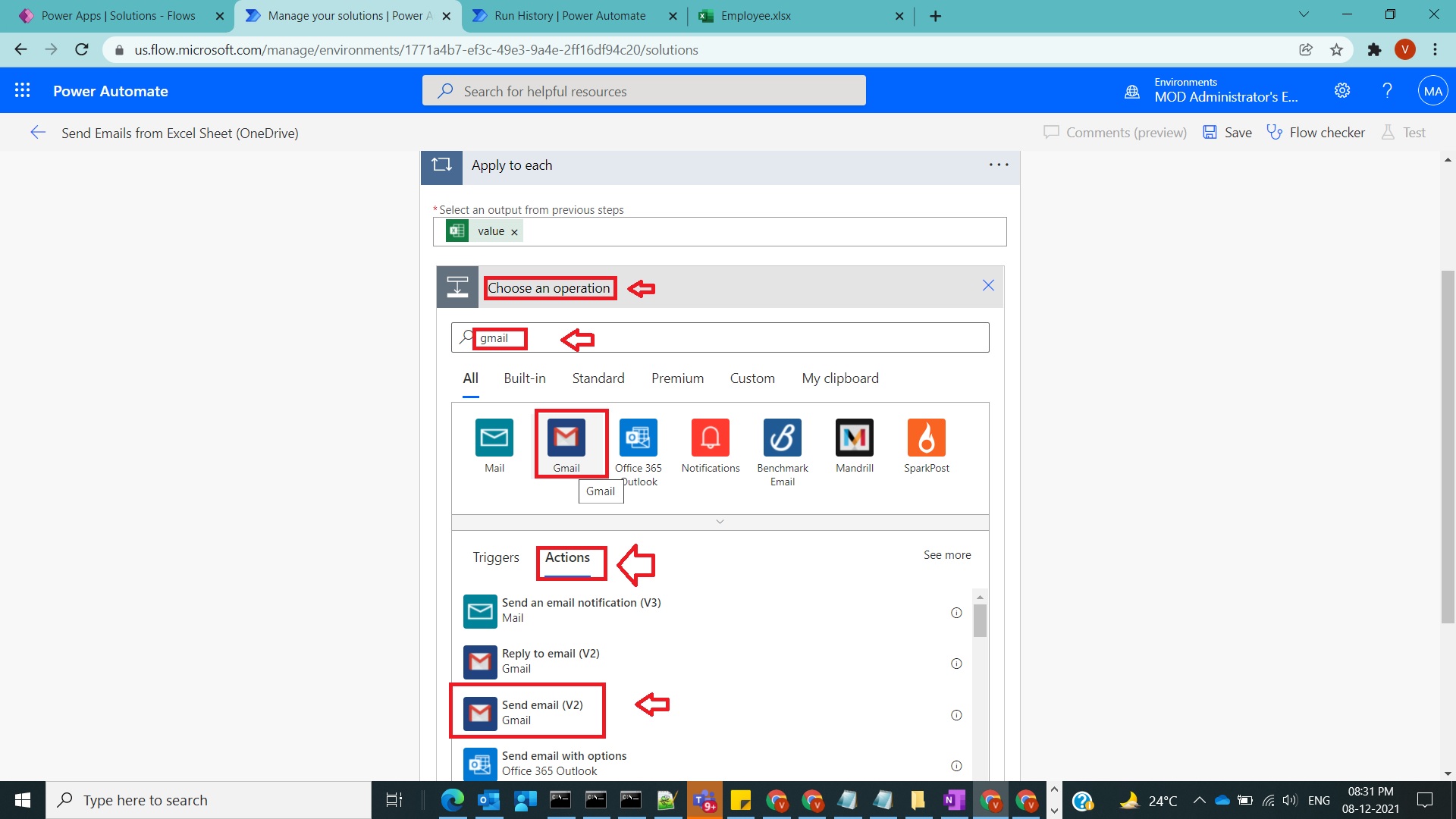Open the Mandrill connector

pyautogui.click(x=854, y=438)
